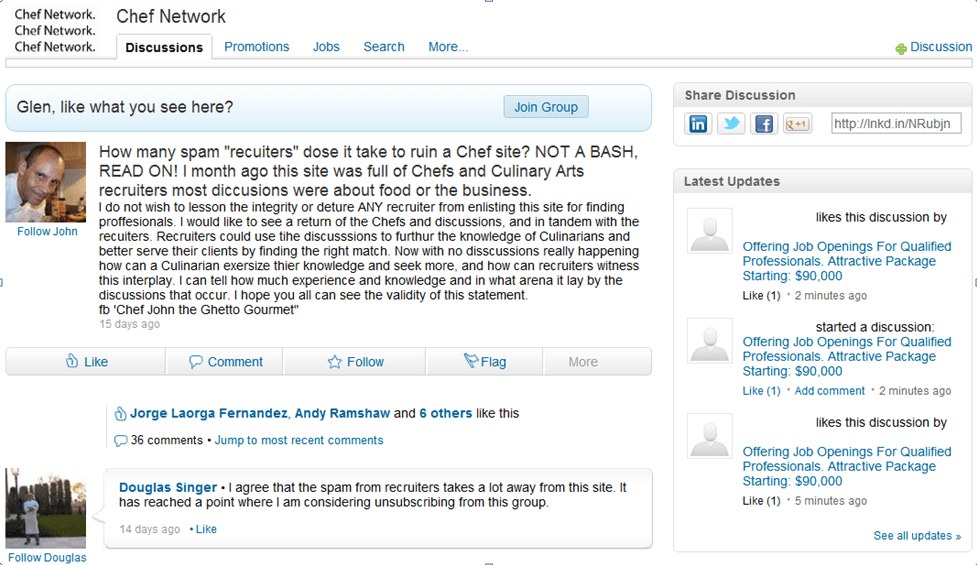
Task: Click Add comment in Latest Updates
Action: pos(829,391)
